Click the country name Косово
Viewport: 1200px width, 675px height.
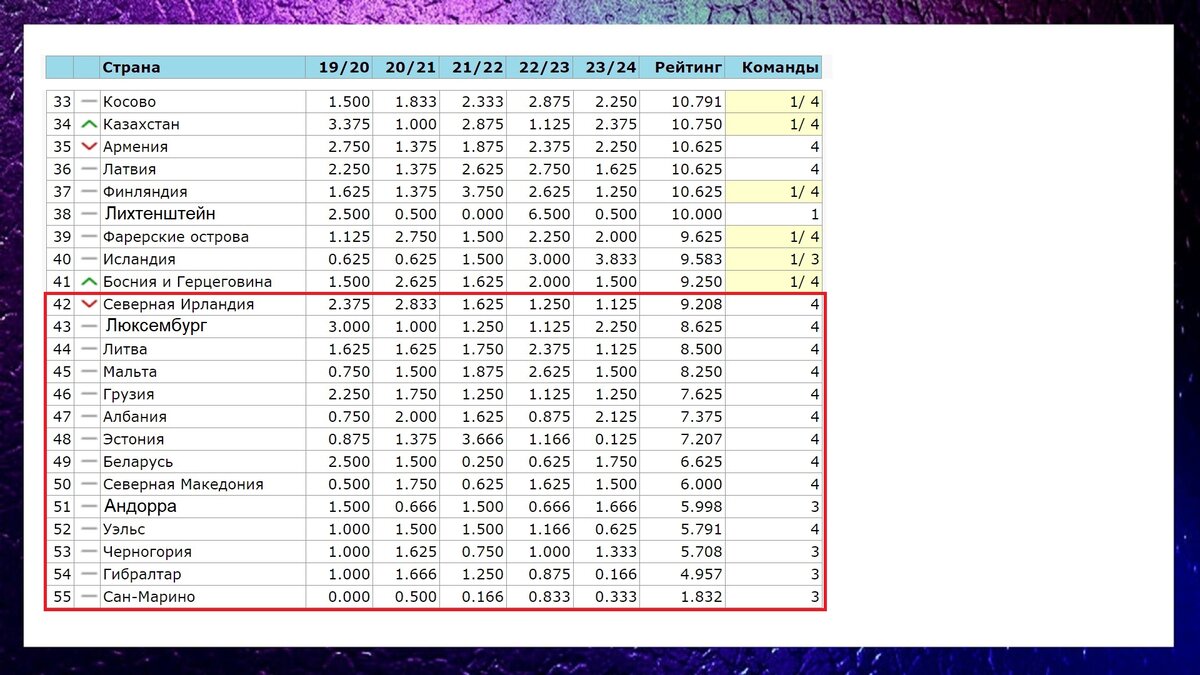click(130, 102)
